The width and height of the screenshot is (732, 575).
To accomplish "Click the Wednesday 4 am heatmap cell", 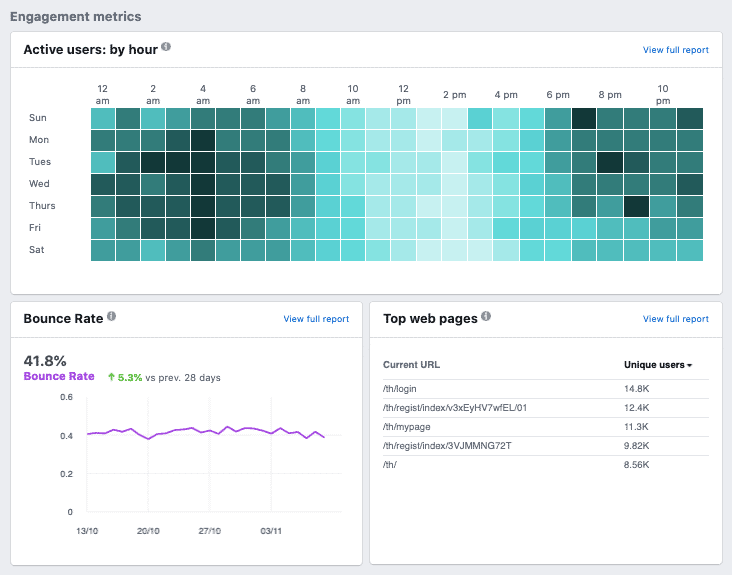I will click(x=203, y=184).
